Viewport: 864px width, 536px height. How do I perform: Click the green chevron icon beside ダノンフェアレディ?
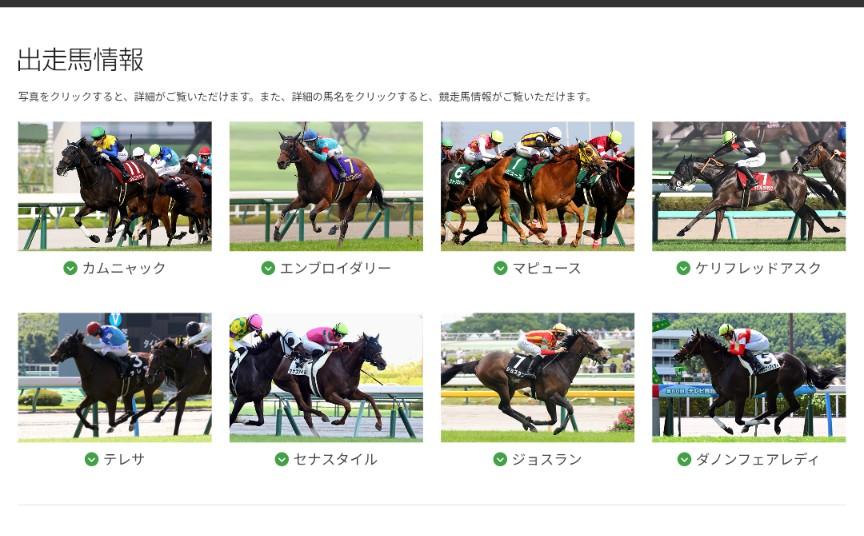point(684,459)
